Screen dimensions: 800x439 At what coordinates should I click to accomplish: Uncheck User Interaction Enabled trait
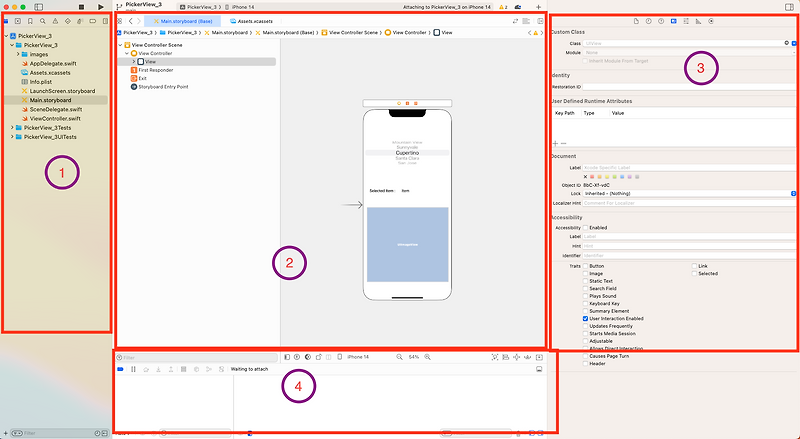[x=586, y=319]
